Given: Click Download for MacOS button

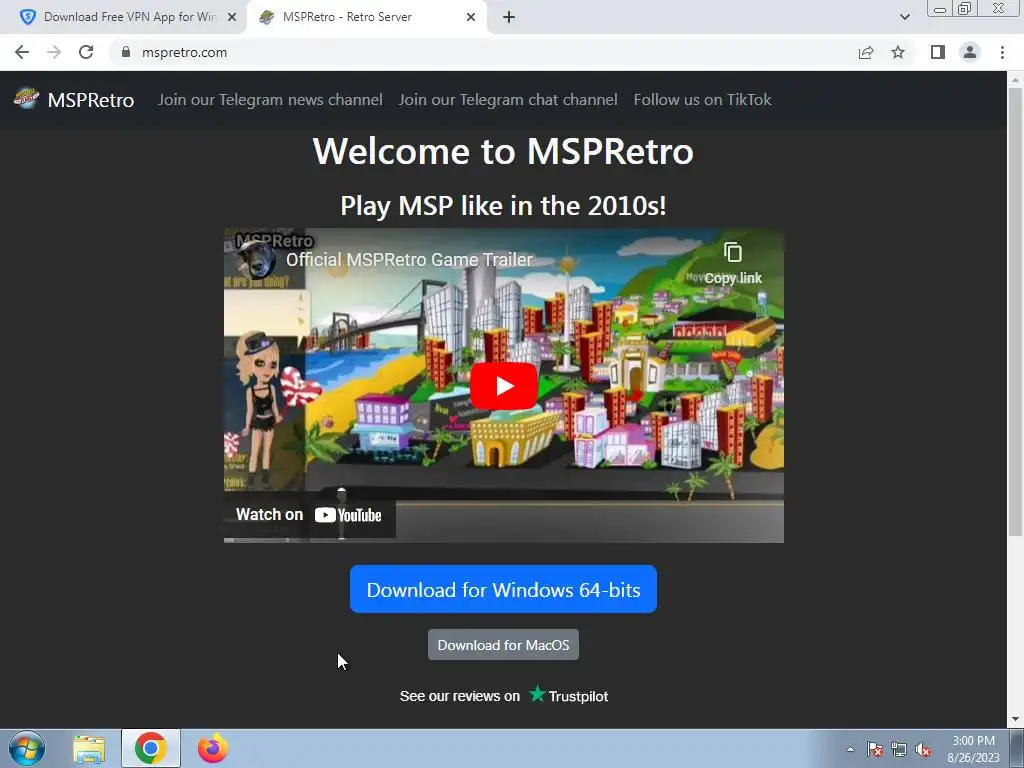Looking at the screenshot, I should click(x=503, y=645).
